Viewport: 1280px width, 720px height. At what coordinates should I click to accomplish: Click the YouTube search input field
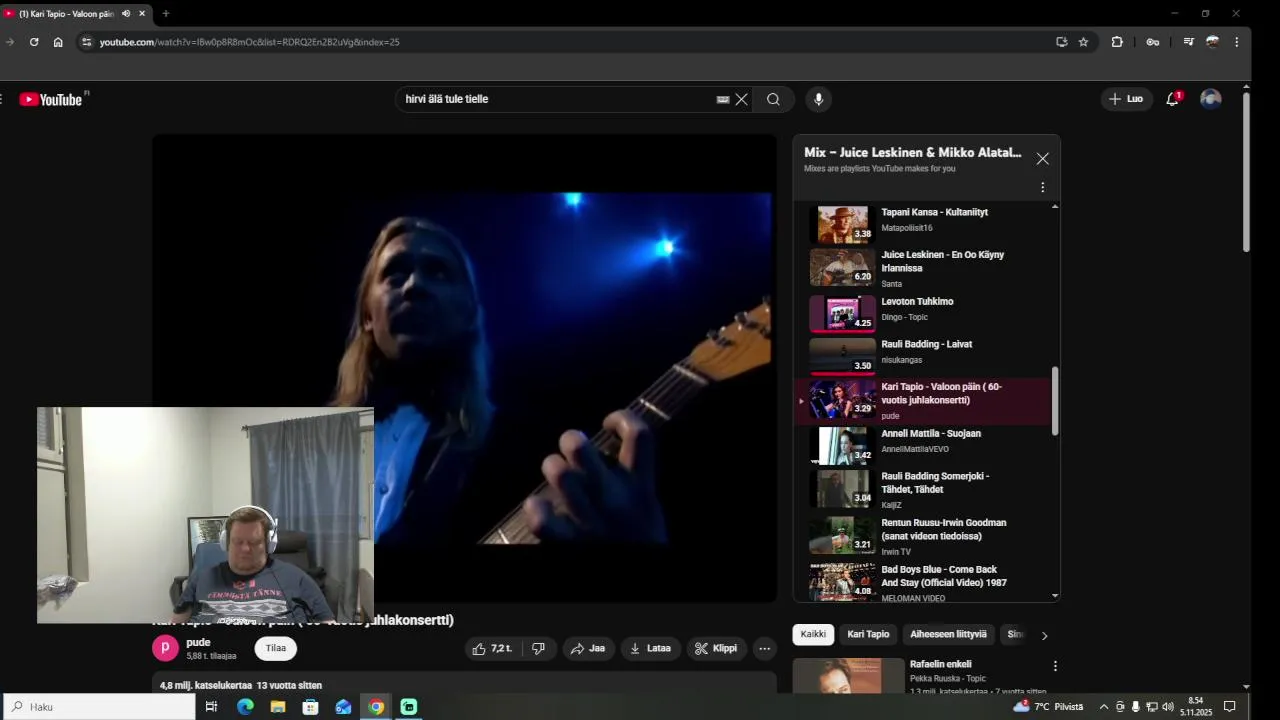(x=555, y=99)
